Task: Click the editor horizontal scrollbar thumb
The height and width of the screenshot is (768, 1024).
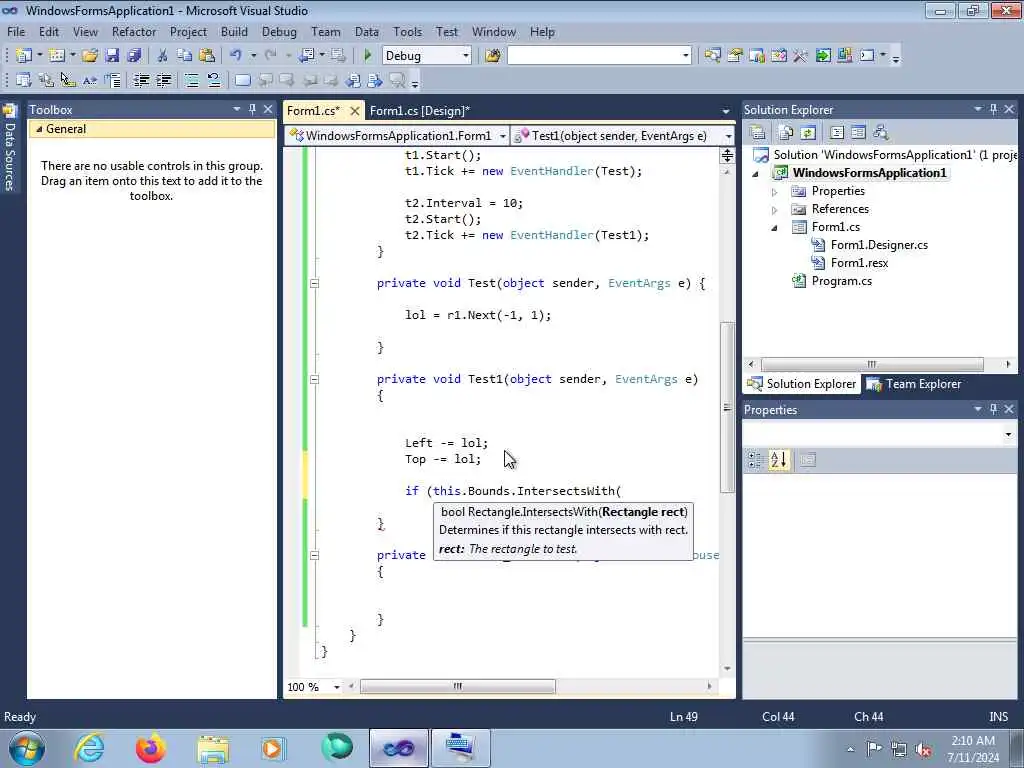Action: tap(458, 686)
